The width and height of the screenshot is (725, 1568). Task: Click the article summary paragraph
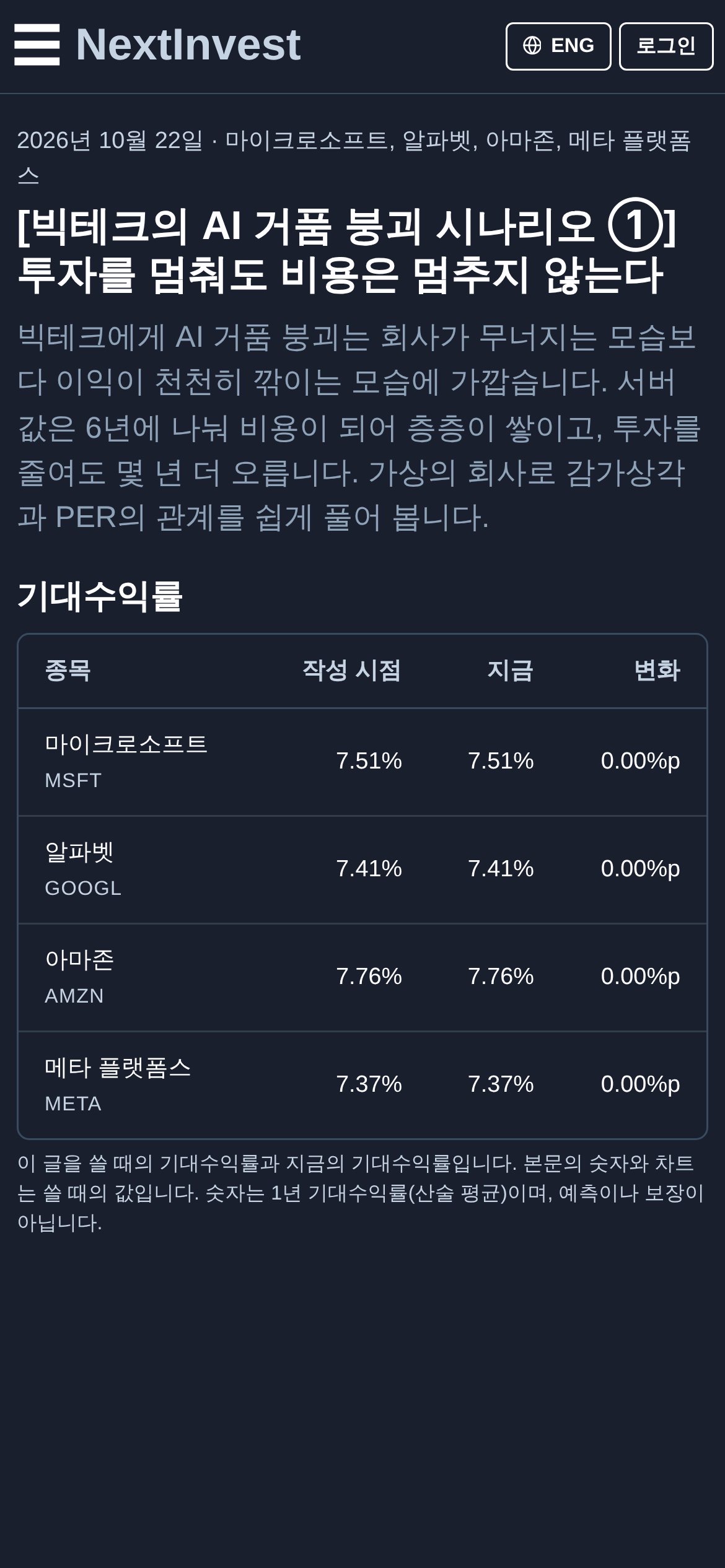[x=359, y=428]
